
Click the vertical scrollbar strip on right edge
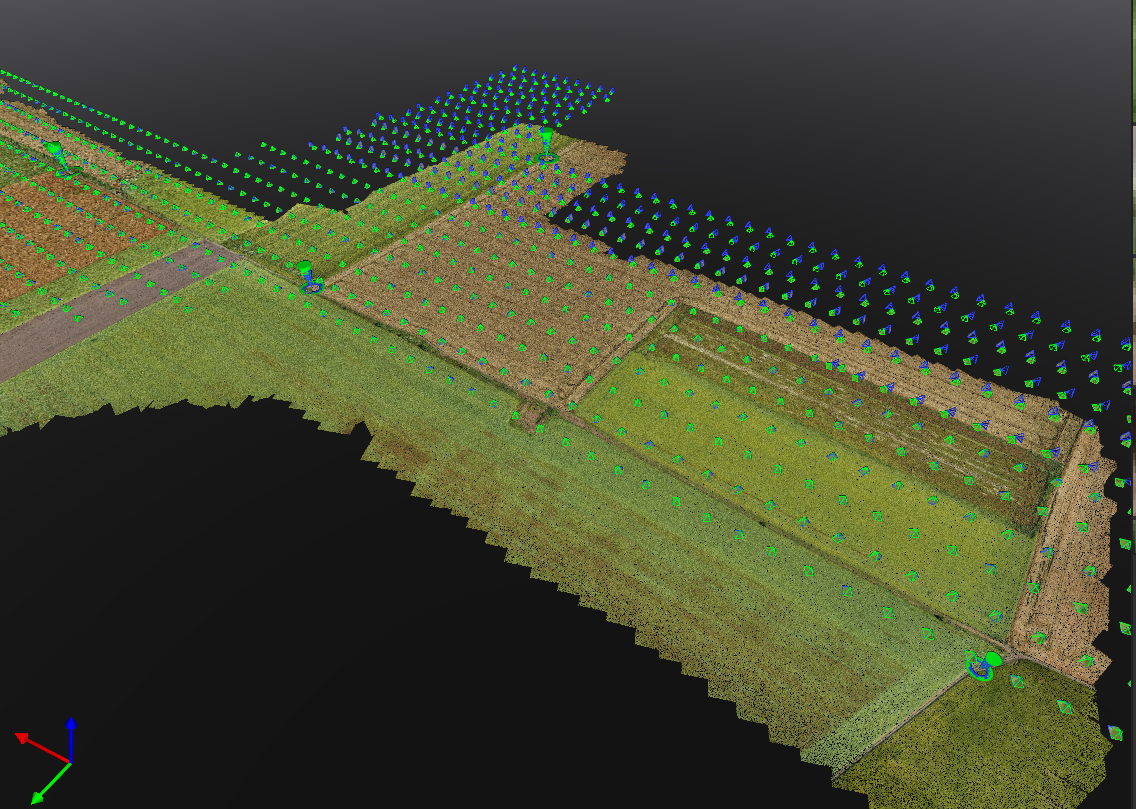(x=1133, y=404)
